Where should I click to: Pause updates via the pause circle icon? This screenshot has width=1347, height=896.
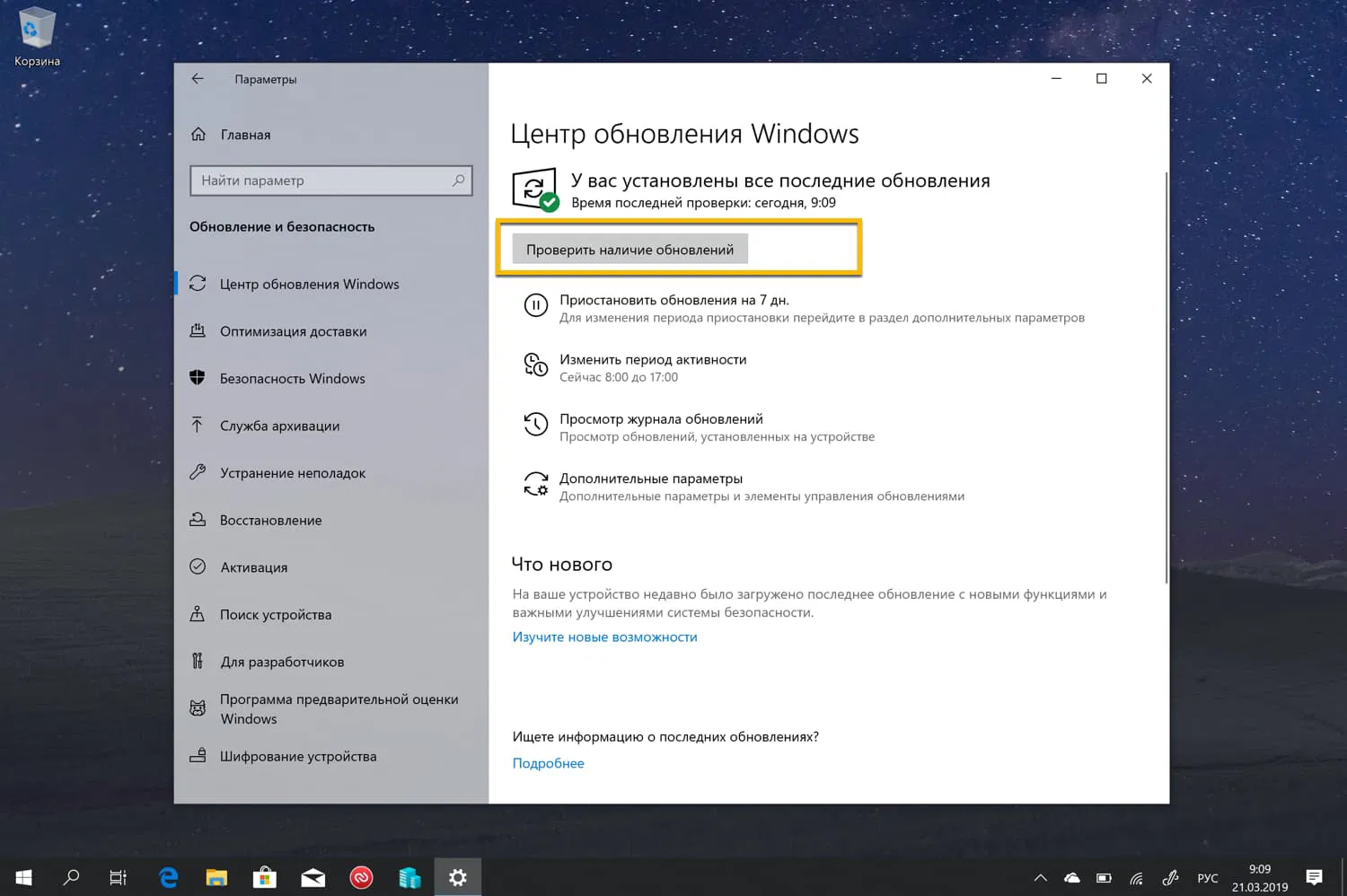click(x=535, y=306)
